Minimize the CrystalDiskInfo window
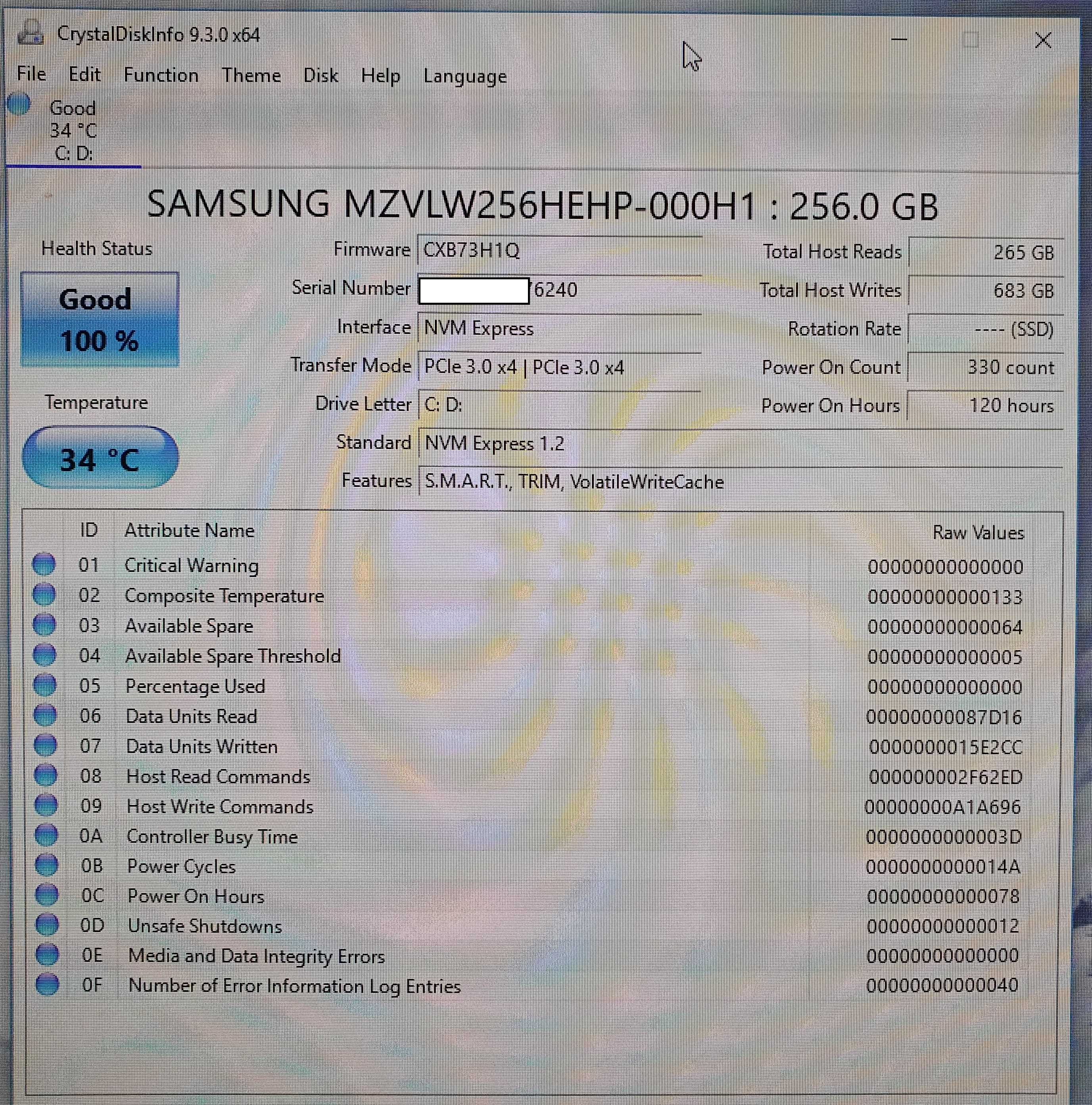 point(899,39)
